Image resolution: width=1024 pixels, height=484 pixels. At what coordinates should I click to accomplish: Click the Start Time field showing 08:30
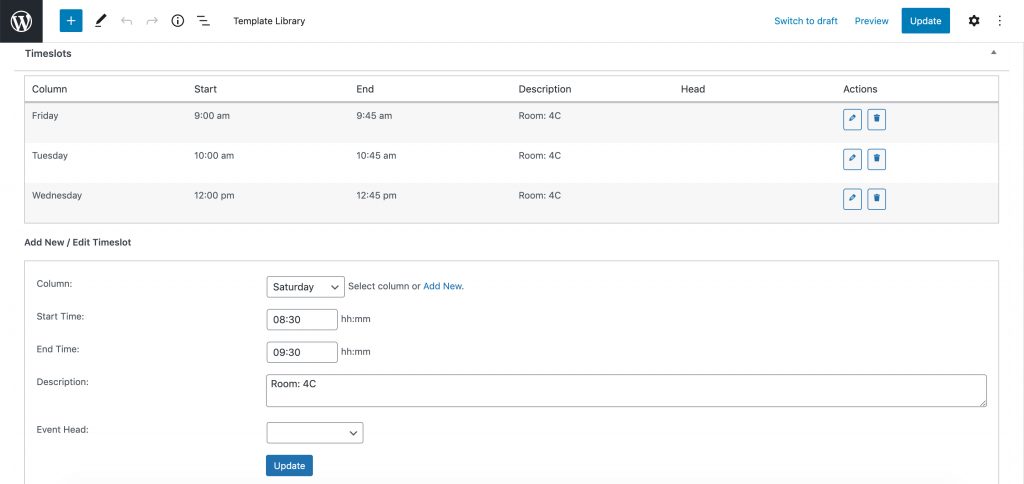click(x=302, y=319)
